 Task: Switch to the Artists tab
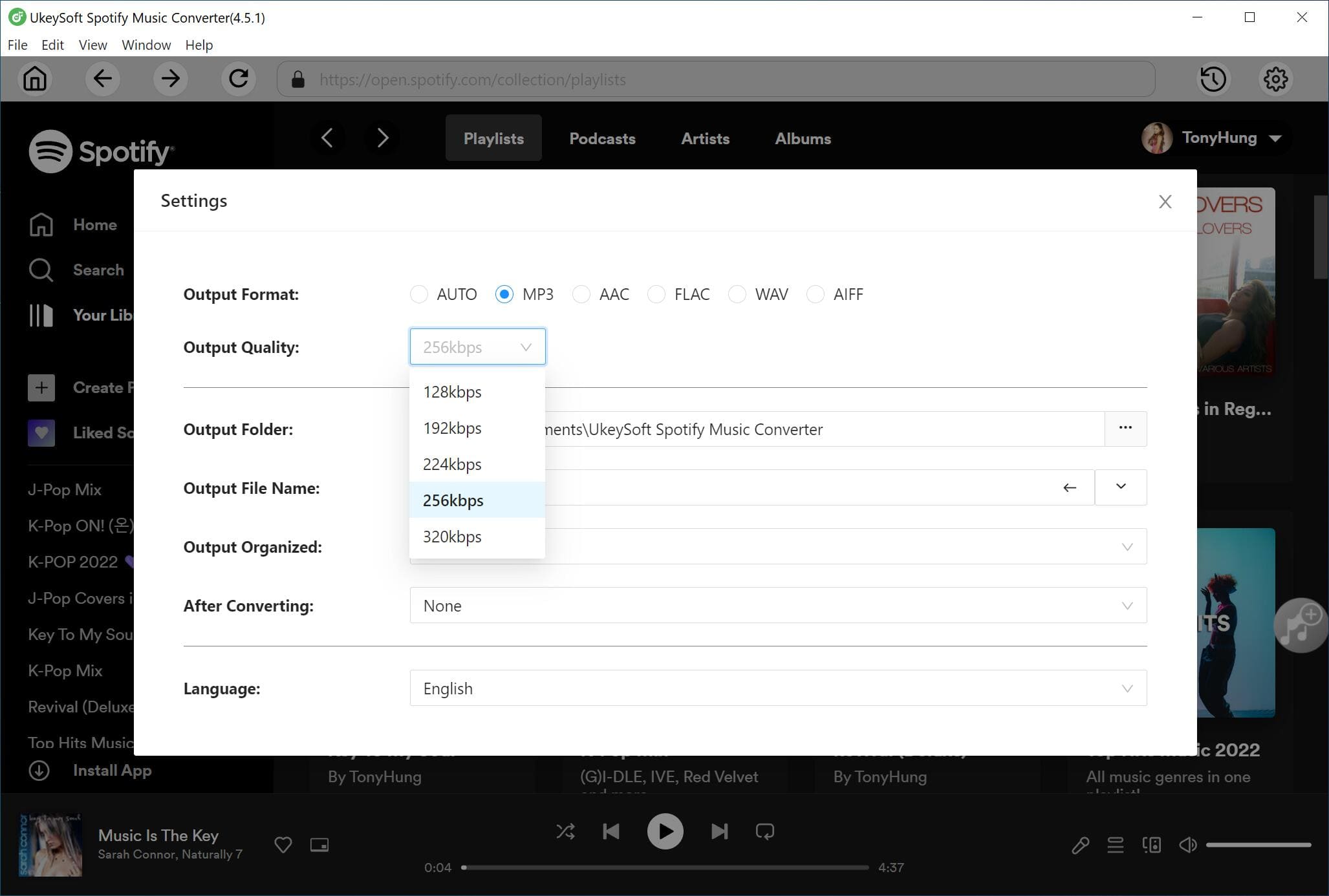point(705,138)
